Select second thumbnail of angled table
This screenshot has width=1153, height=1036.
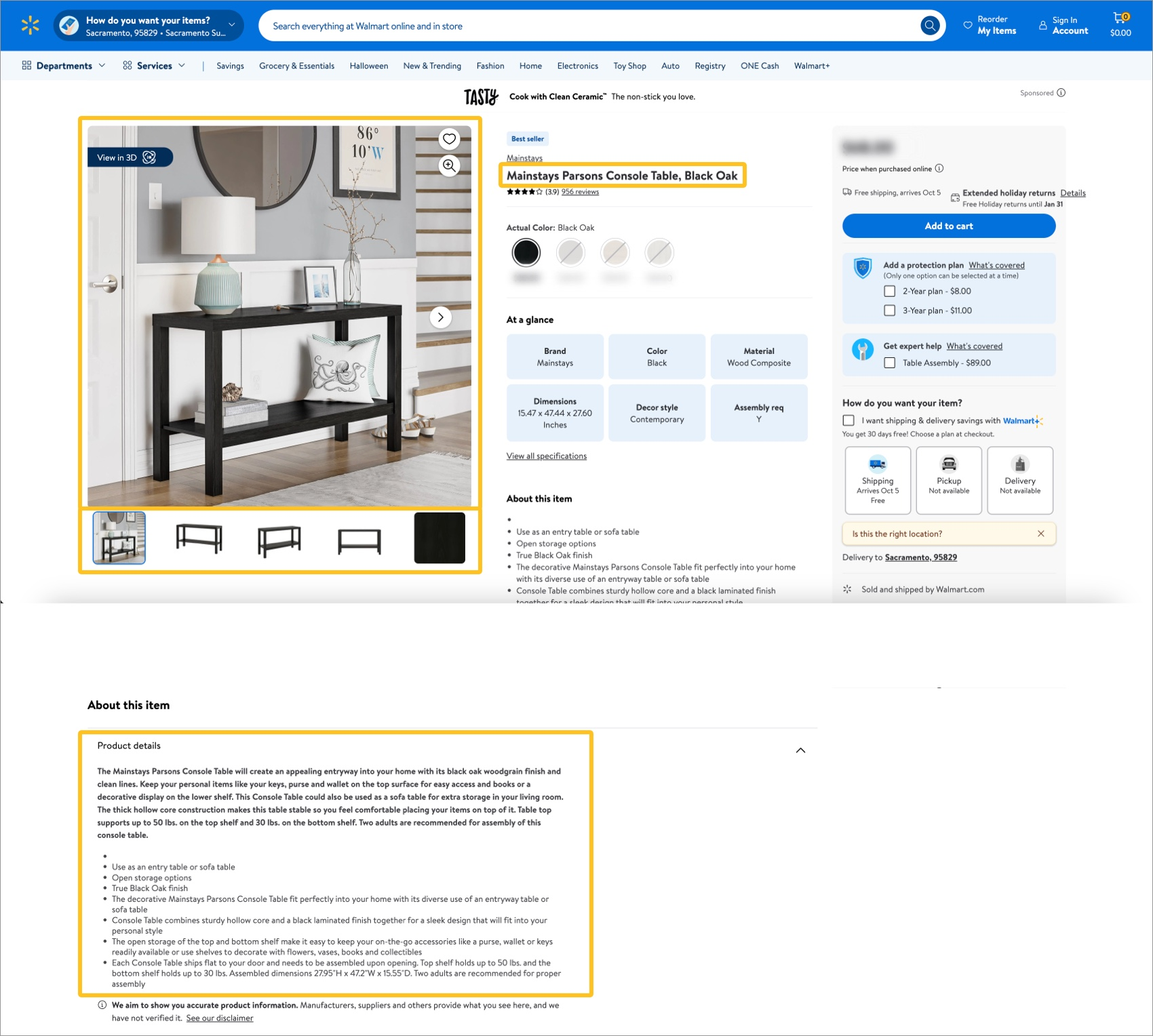(199, 538)
